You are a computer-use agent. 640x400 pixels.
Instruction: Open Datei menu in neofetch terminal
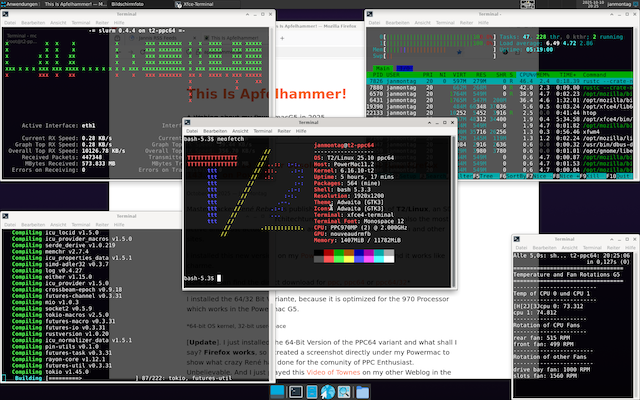pos(191,131)
